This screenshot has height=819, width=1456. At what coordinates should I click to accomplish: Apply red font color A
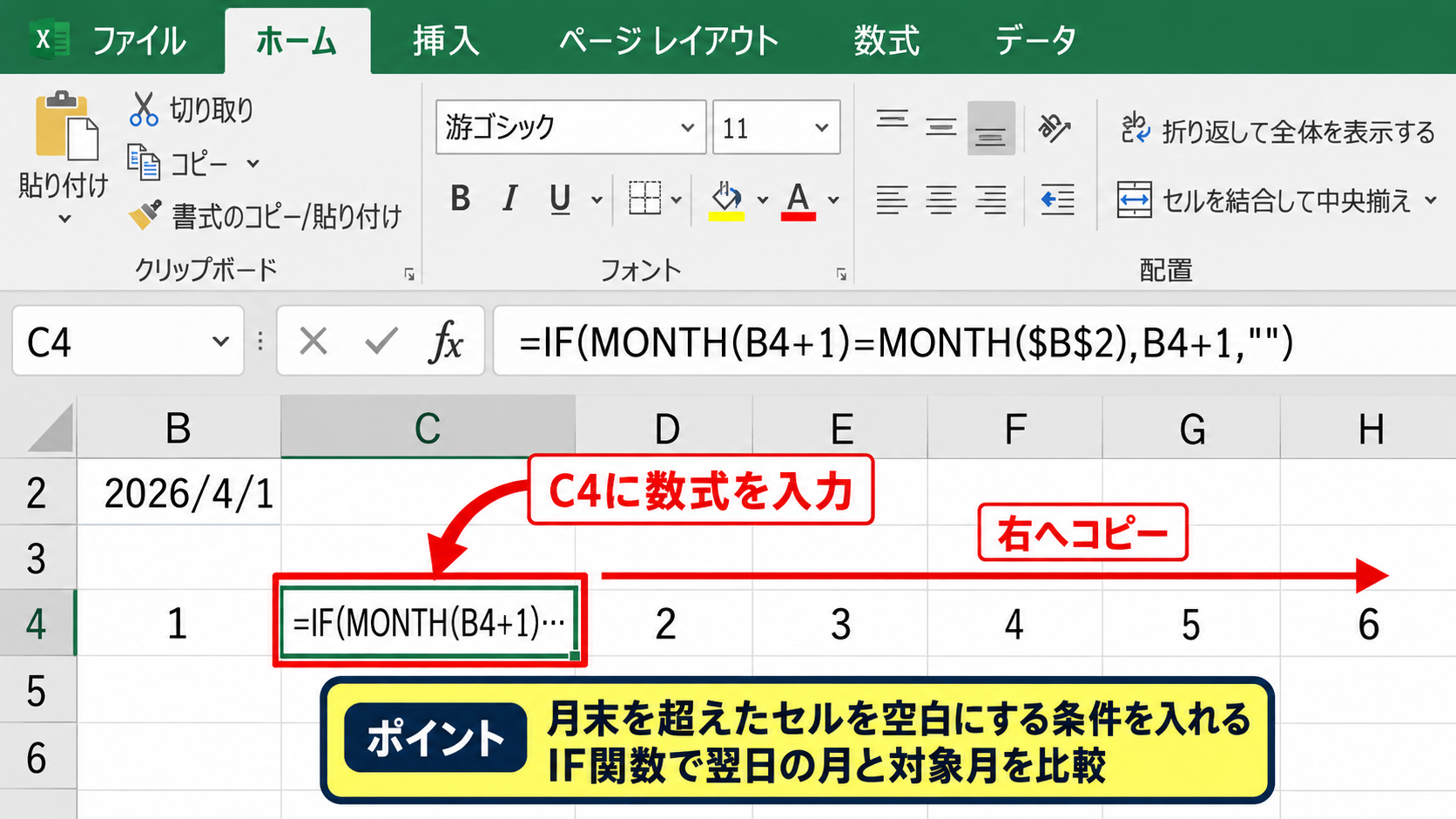pos(799,200)
